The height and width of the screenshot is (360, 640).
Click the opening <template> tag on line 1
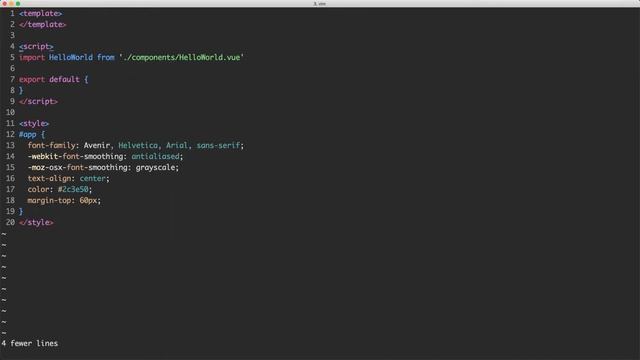pos(40,13)
